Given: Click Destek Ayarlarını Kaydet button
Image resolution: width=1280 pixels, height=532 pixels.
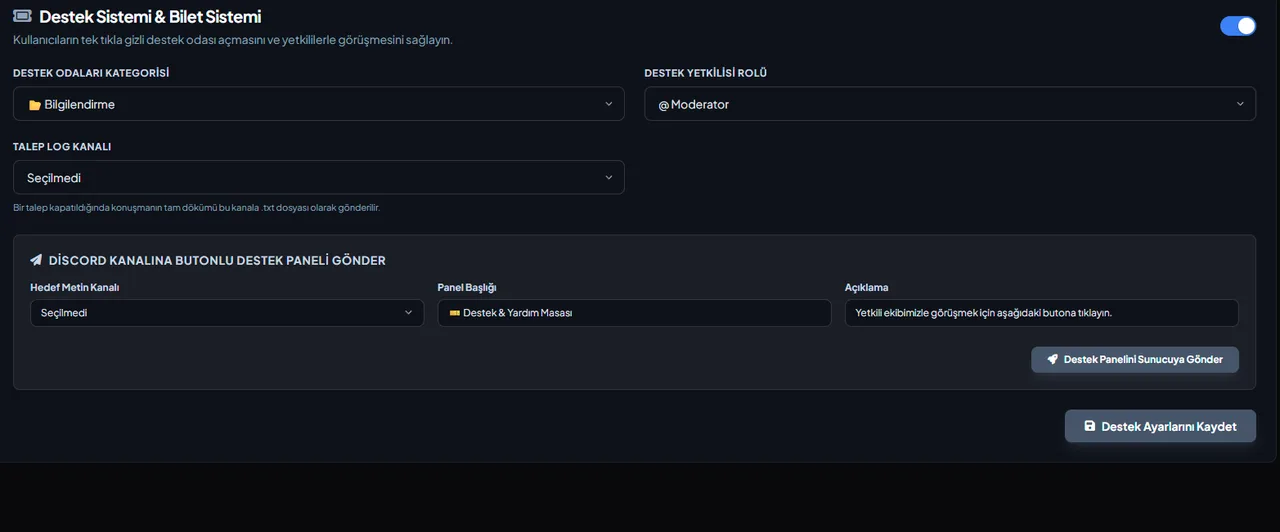Looking at the screenshot, I should point(1160,426).
